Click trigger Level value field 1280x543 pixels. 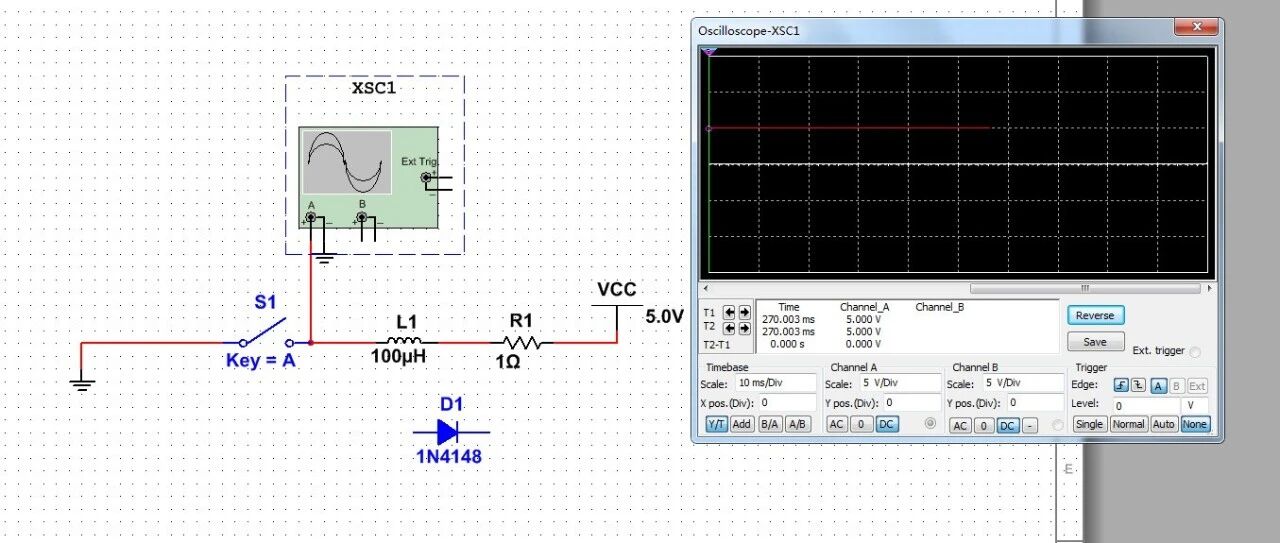[1146, 406]
